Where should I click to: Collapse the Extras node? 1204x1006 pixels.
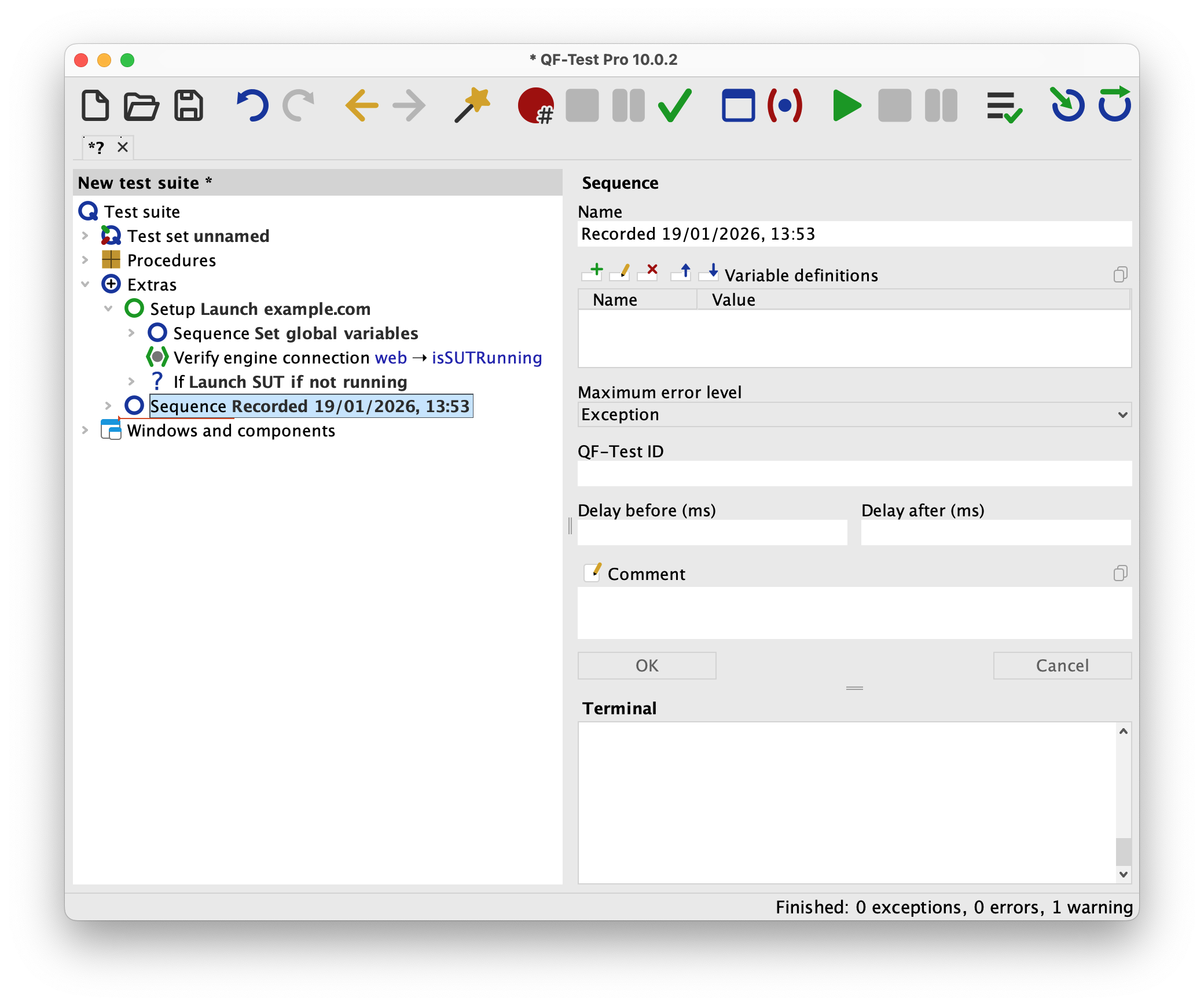click(86, 284)
